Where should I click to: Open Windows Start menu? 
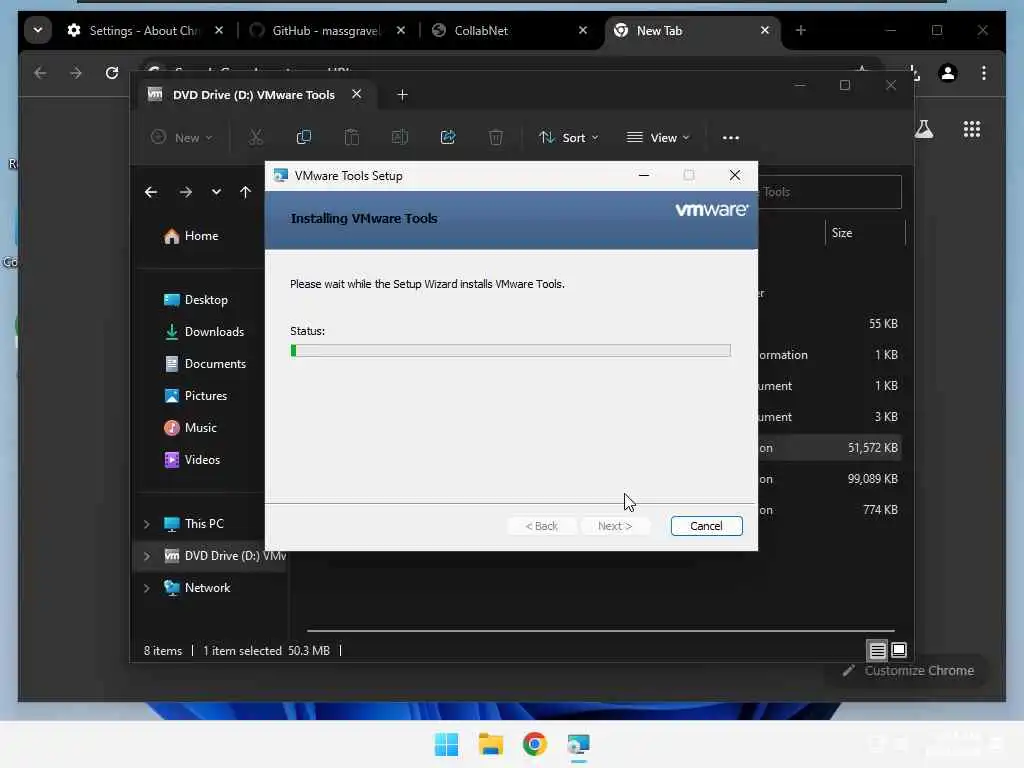coord(447,744)
